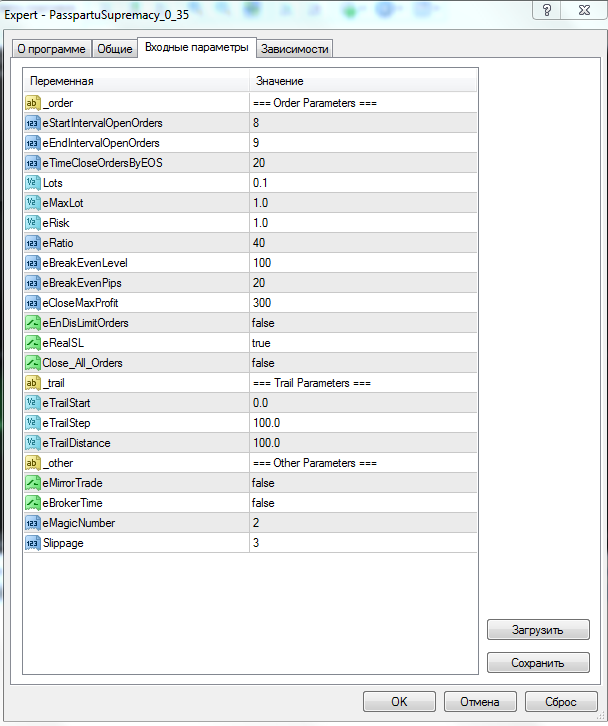Confirm with the OK button
The width and height of the screenshot is (608, 726).
coord(399,701)
